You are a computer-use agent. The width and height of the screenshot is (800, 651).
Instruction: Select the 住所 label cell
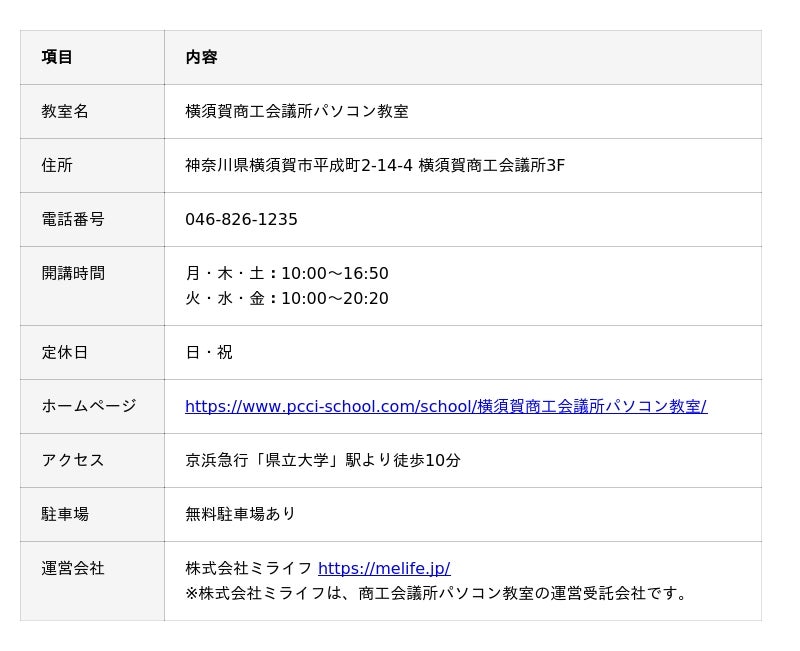(57, 165)
